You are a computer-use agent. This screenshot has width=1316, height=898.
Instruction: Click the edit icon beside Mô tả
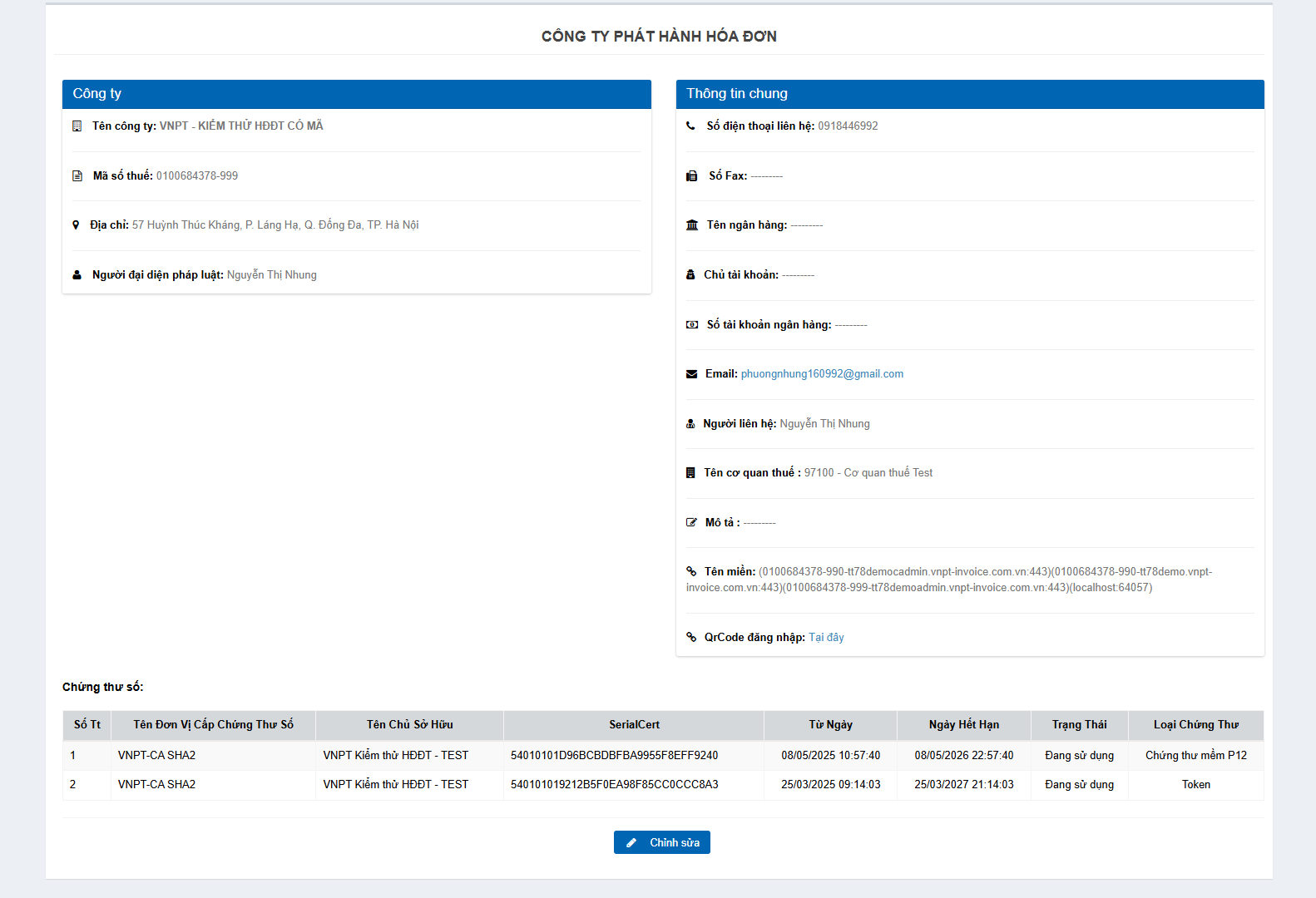click(x=691, y=523)
